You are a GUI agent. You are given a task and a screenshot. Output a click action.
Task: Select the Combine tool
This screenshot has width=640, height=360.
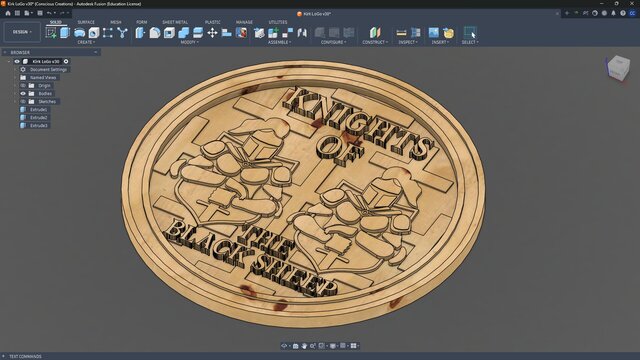(x=184, y=33)
